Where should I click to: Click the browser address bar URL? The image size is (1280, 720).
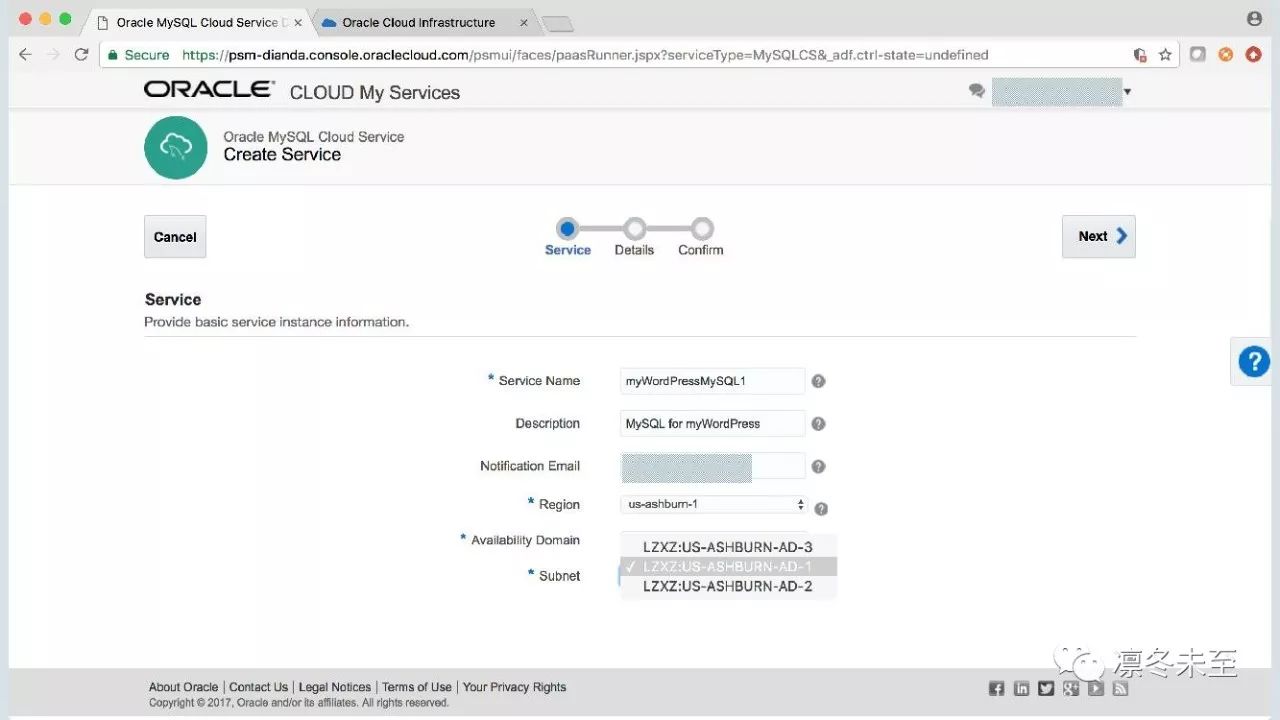tap(585, 55)
